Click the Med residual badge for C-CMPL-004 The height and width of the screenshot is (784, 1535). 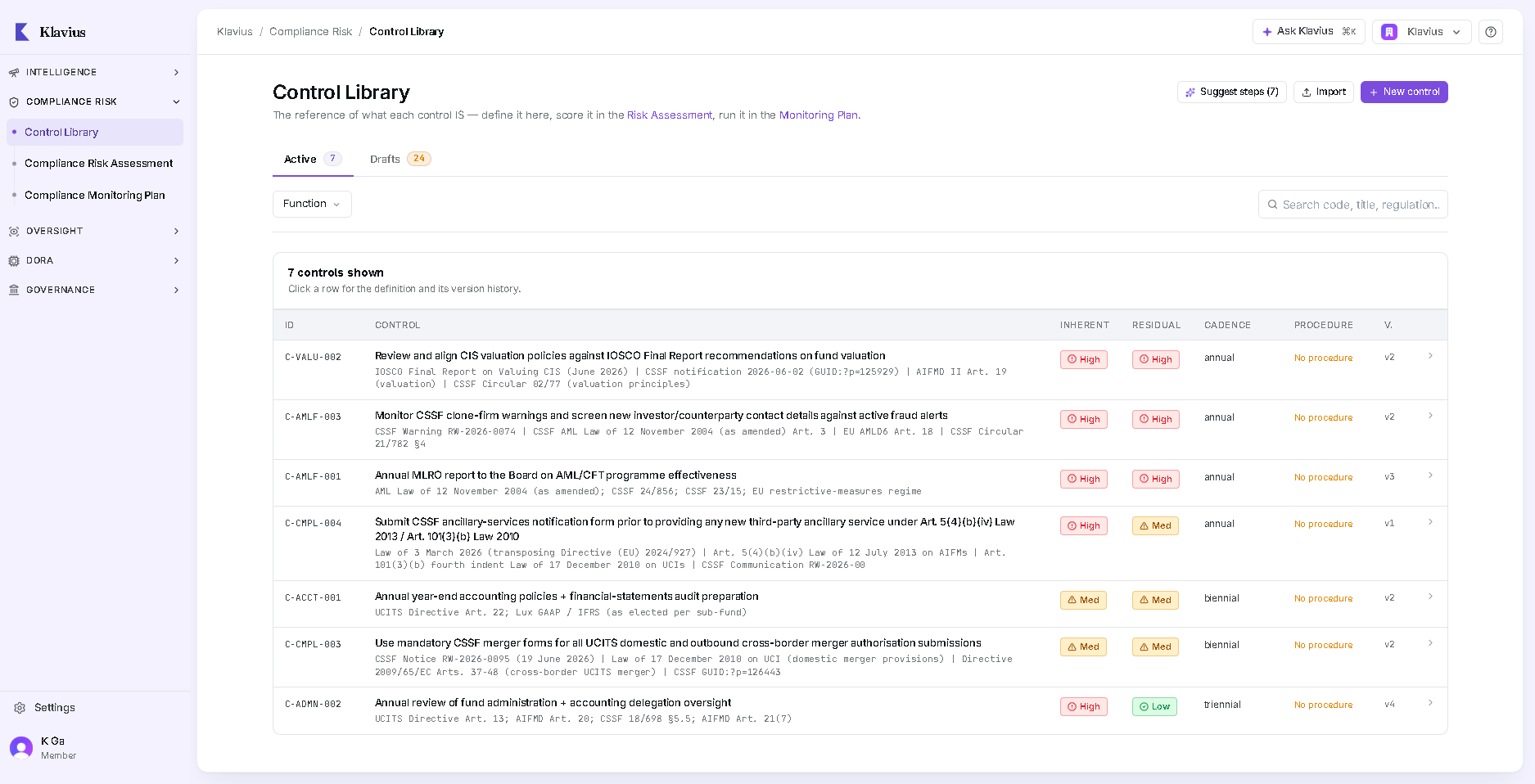coord(1155,525)
